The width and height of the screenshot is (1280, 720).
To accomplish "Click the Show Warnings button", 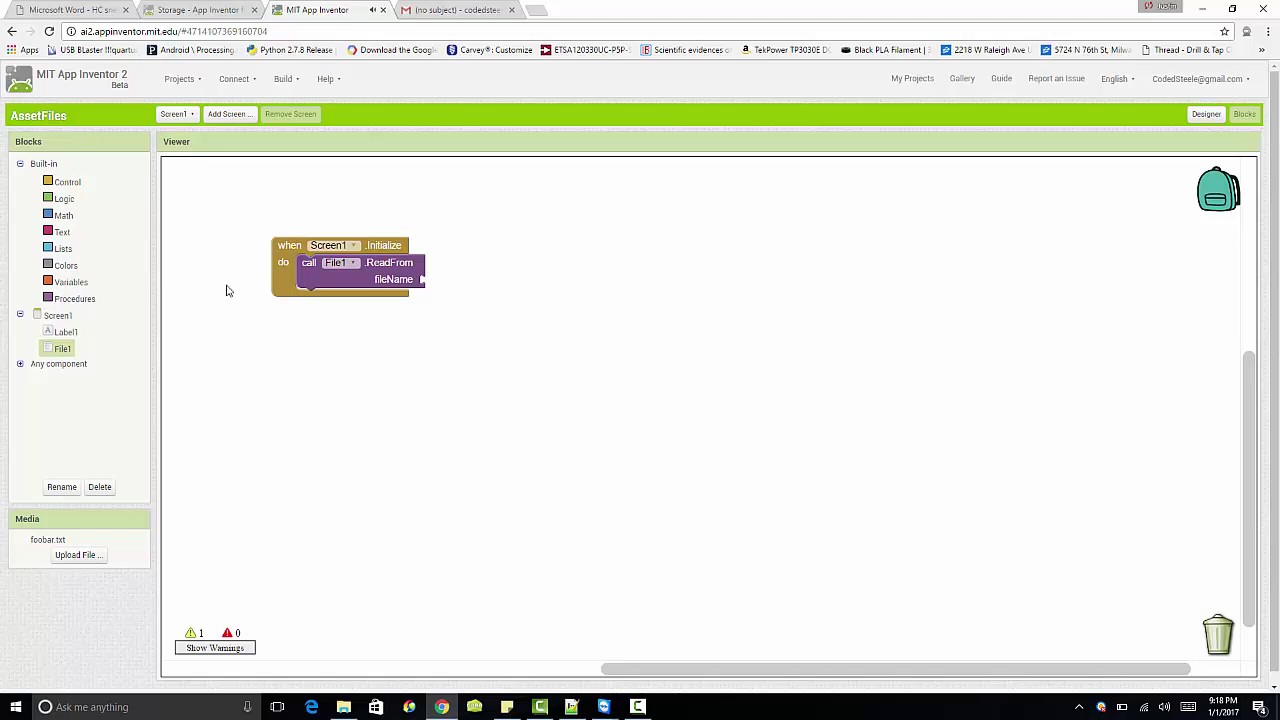I will pos(215,648).
